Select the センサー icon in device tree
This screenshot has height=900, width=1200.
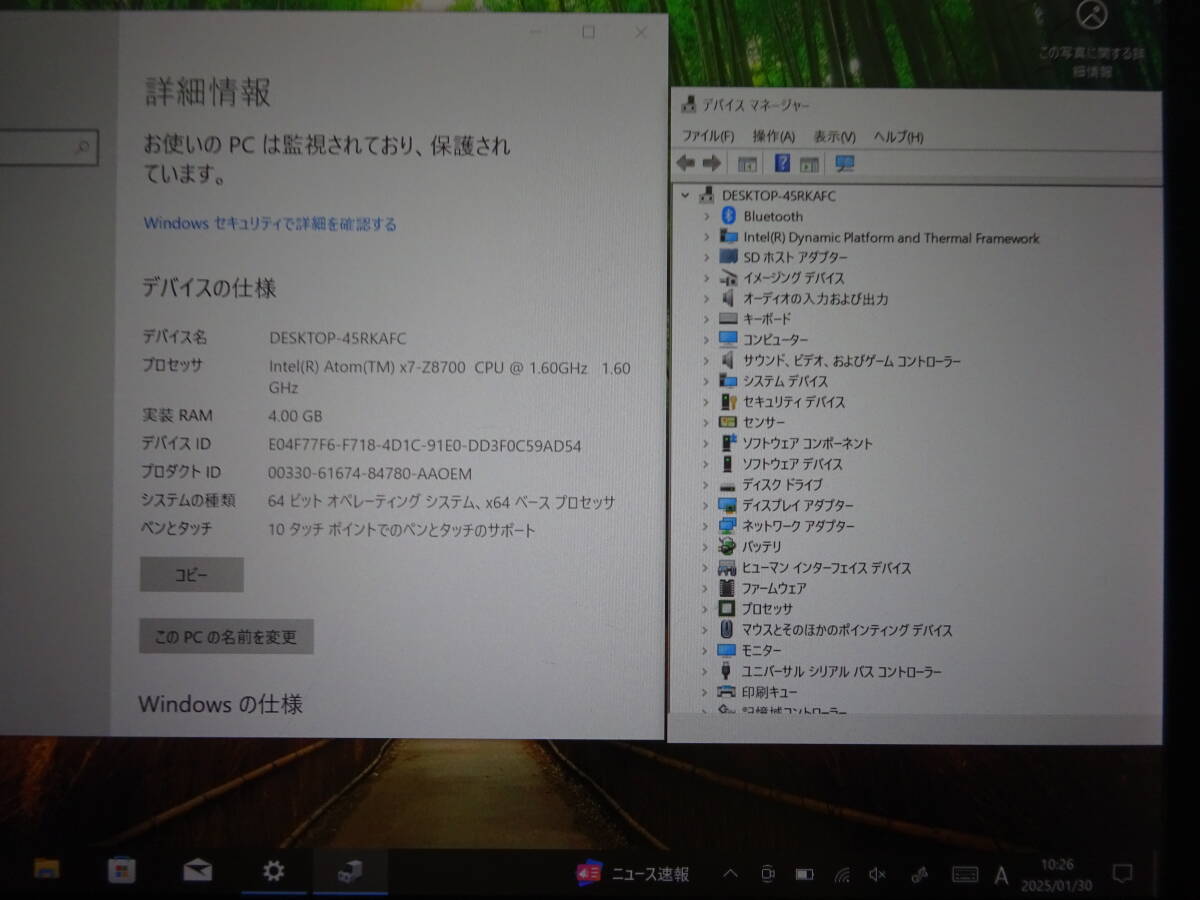(728, 422)
